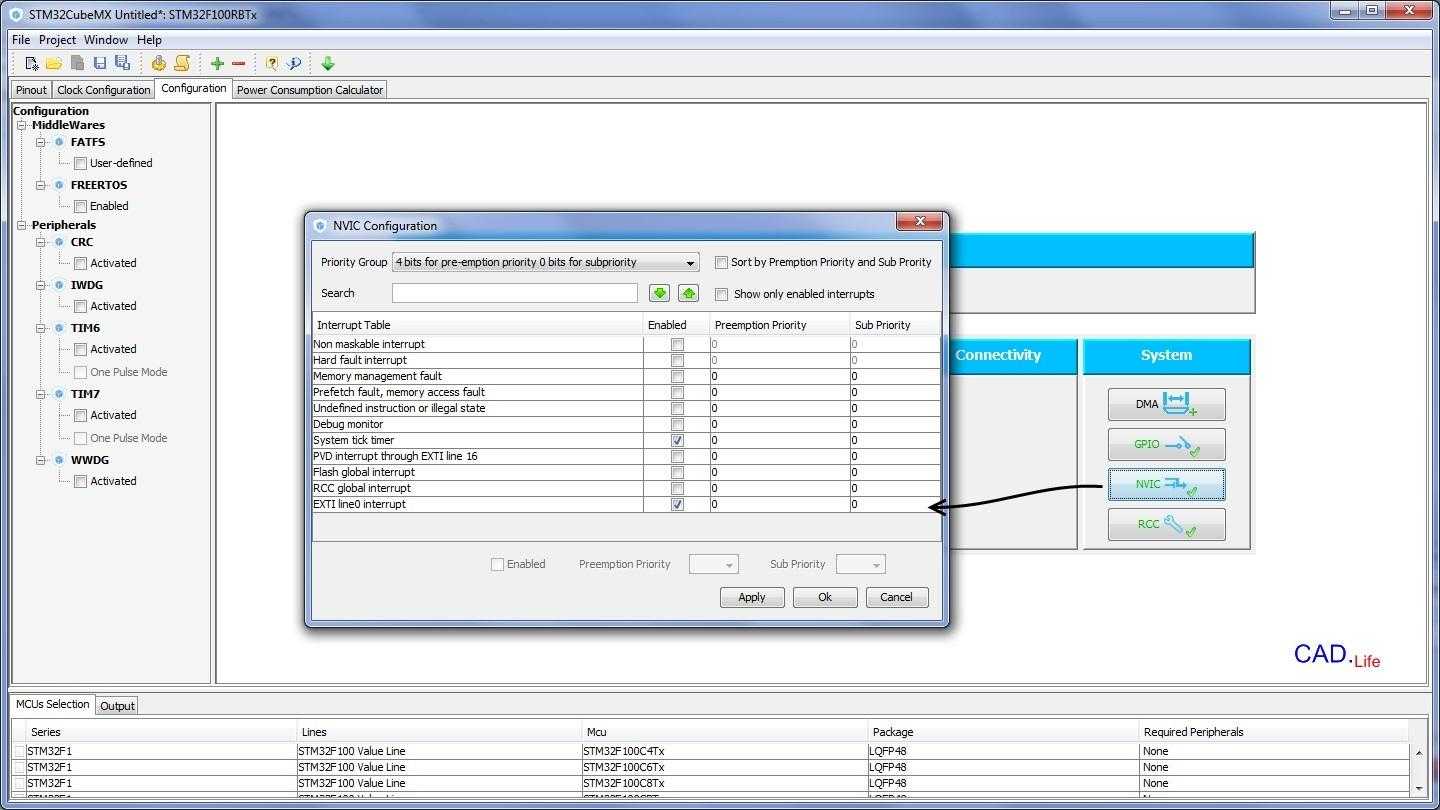This screenshot has height=810, width=1440.
Task: Open the Priority Group dropdown
Action: coord(545,262)
